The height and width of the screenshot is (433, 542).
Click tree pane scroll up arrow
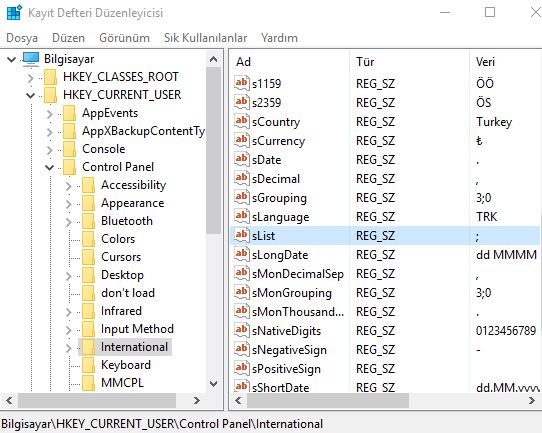pos(214,59)
